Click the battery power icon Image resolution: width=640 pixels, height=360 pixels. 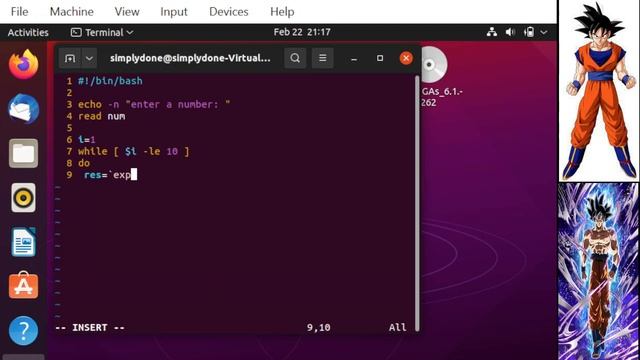tap(529, 32)
